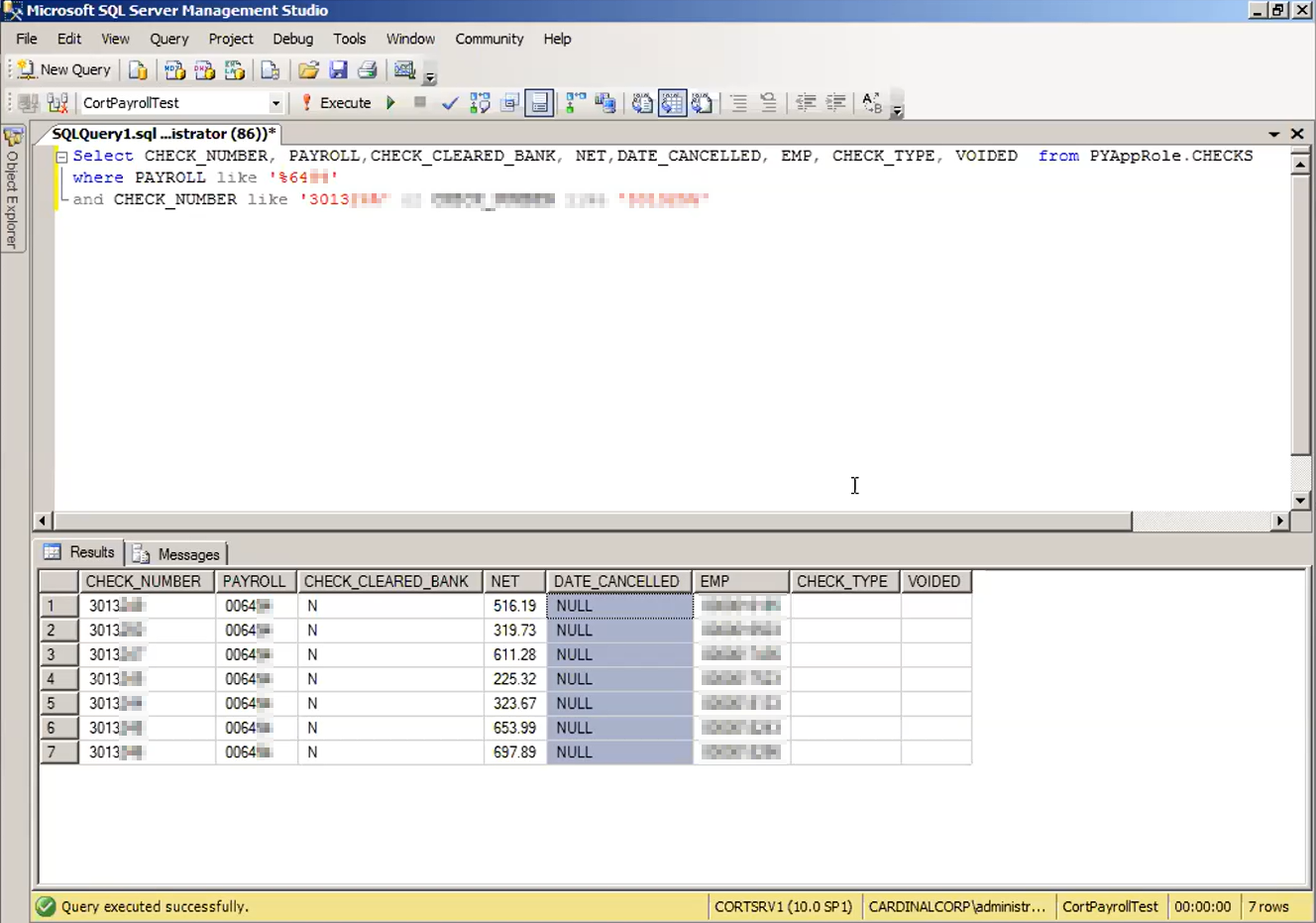Click the editor's scroll down arrow
This screenshot has width=1316, height=923.
coord(1301,501)
